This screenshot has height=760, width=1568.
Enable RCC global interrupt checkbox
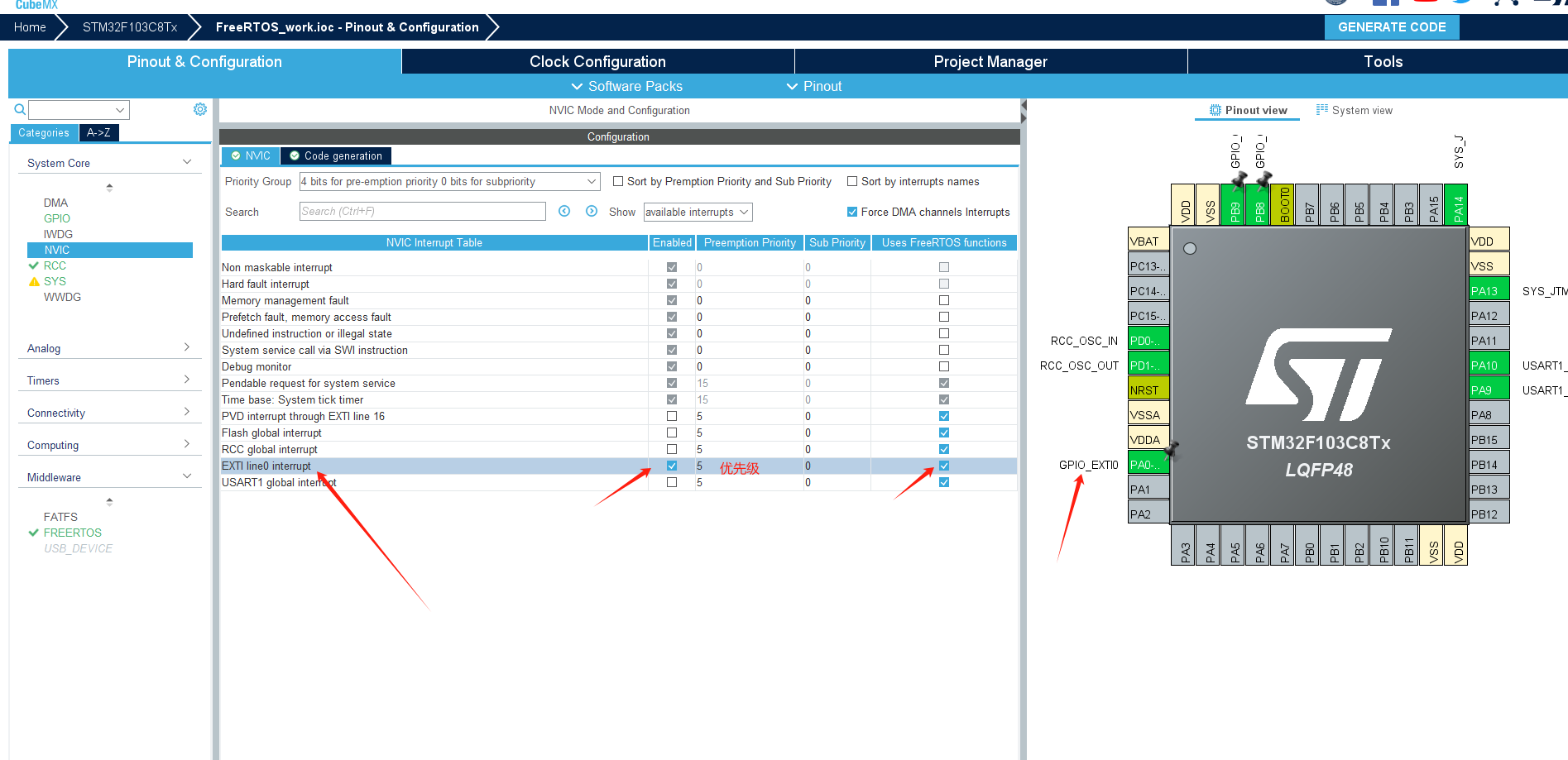[672, 449]
